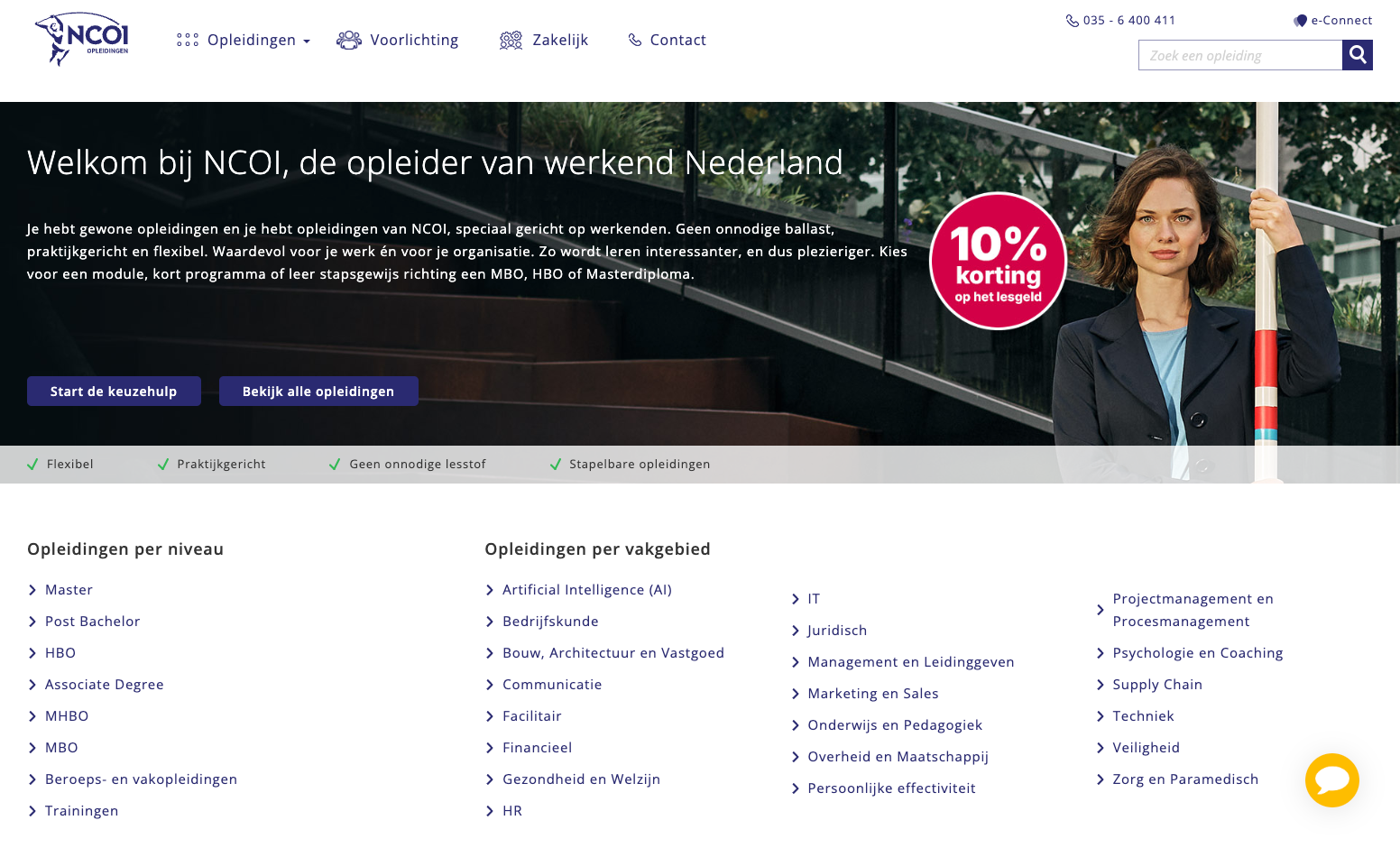This screenshot has height=848, width=1400.
Task: Open Onderwijs en Pedagogiek link
Action: pos(895,725)
